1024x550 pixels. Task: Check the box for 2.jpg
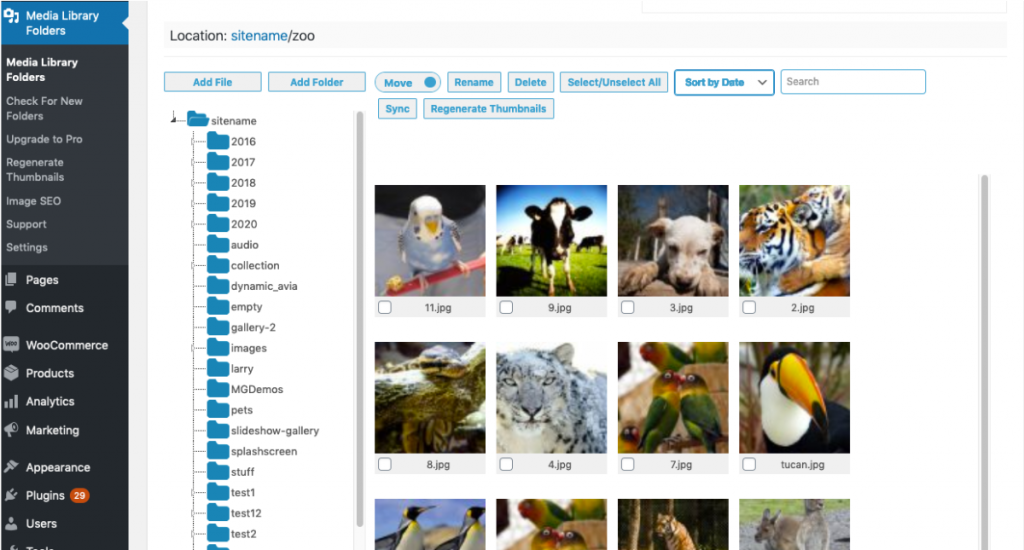[x=749, y=307]
